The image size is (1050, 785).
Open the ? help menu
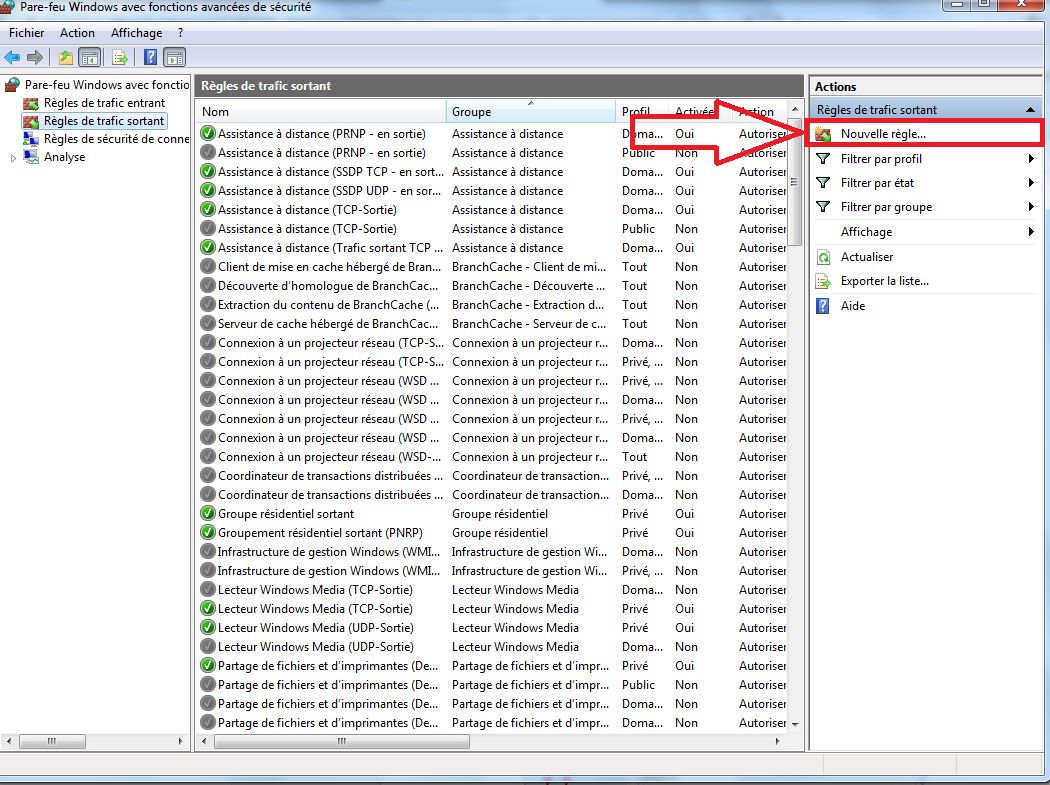(180, 33)
